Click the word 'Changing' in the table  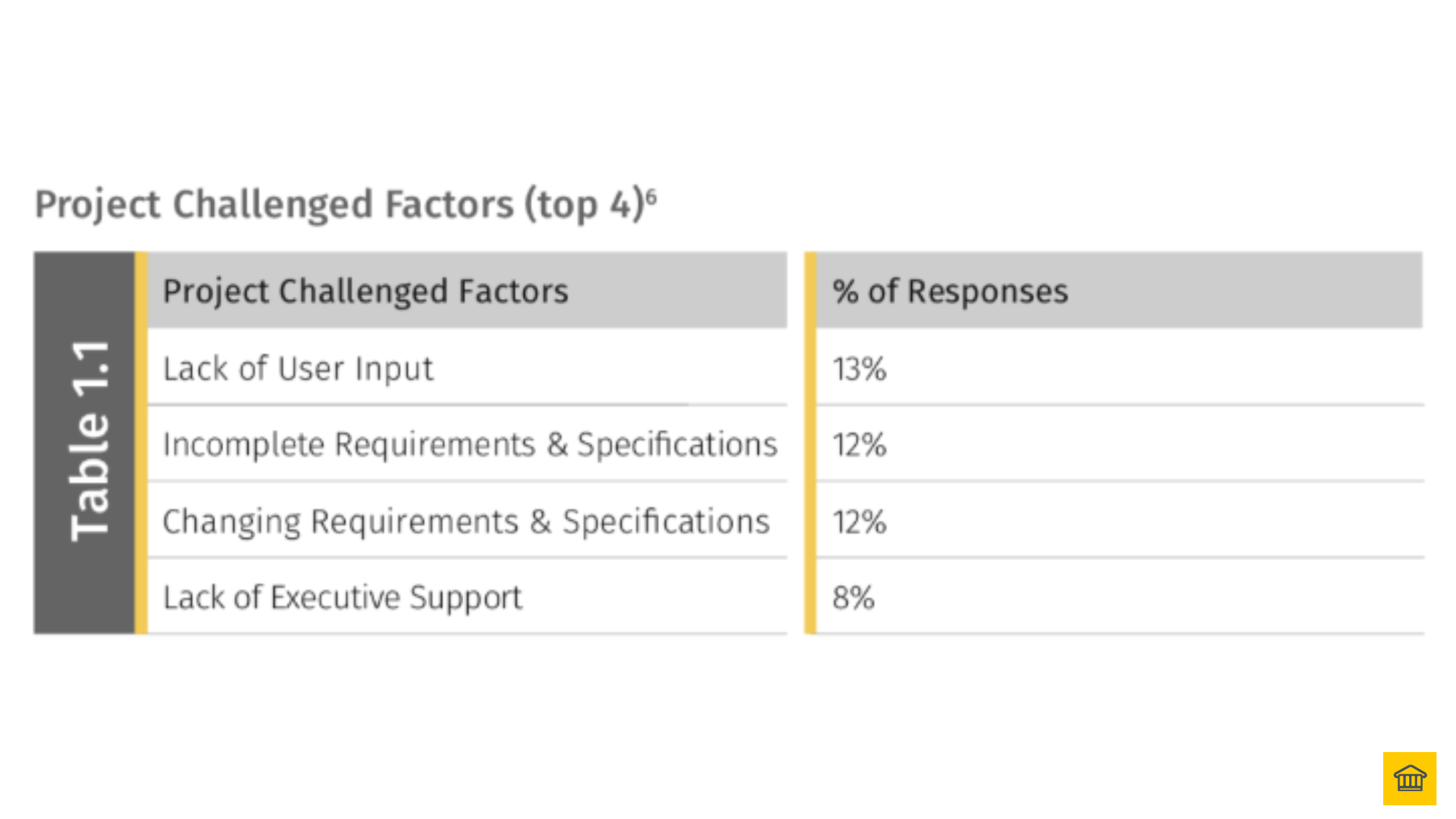231,521
